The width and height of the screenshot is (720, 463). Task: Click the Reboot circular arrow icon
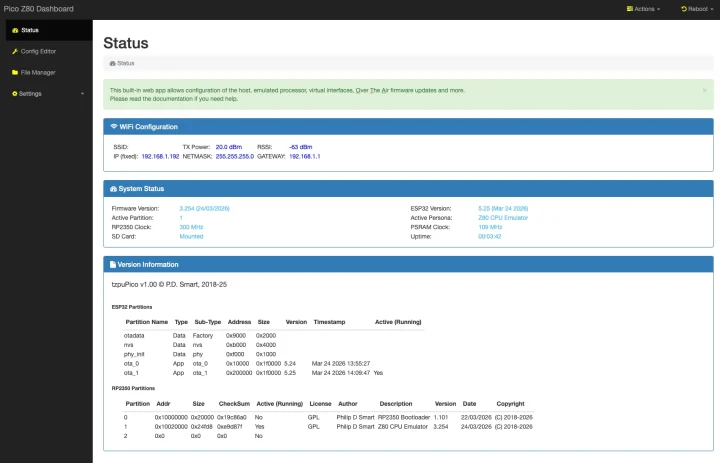coord(684,8)
